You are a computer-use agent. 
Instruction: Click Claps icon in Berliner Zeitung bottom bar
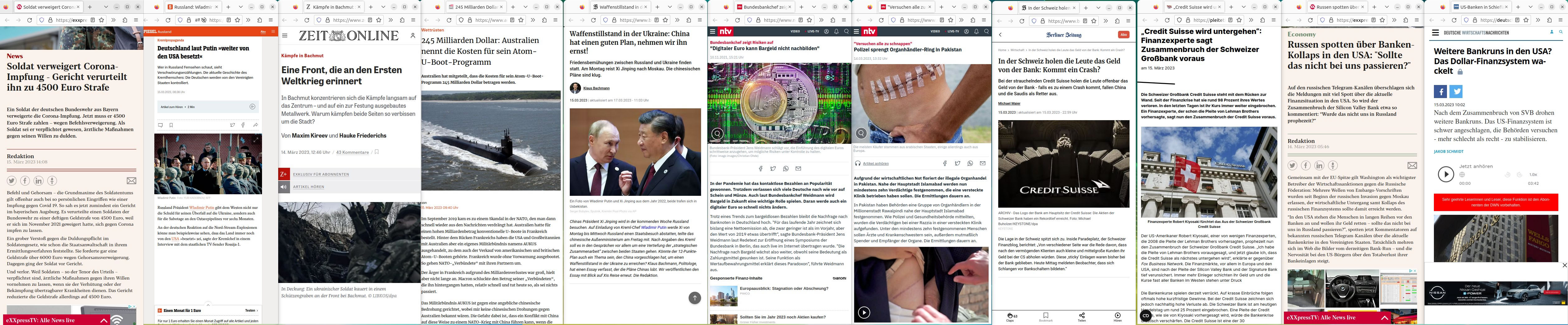pyautogui.click(x=1010, y=316)
